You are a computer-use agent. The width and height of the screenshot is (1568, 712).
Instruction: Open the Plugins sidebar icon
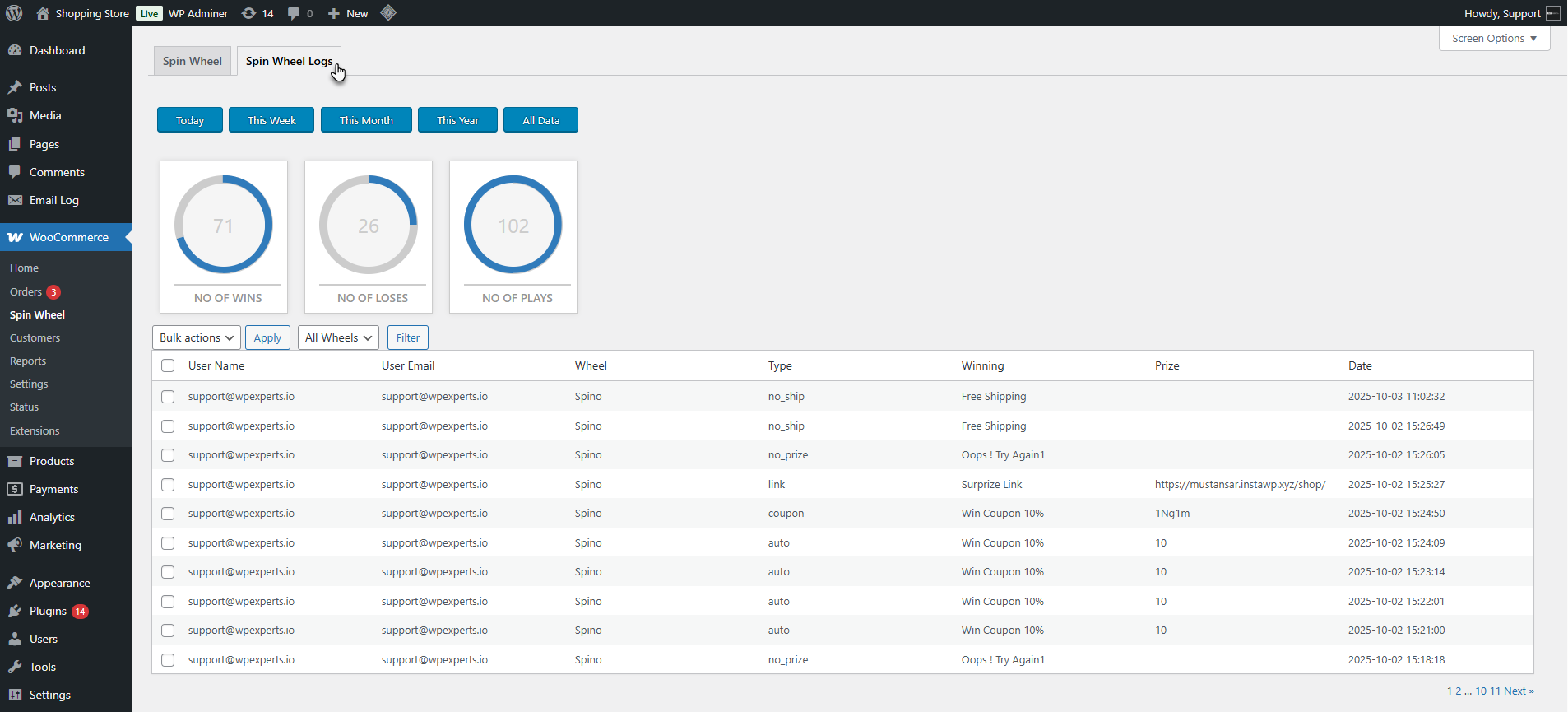point(15,611)
